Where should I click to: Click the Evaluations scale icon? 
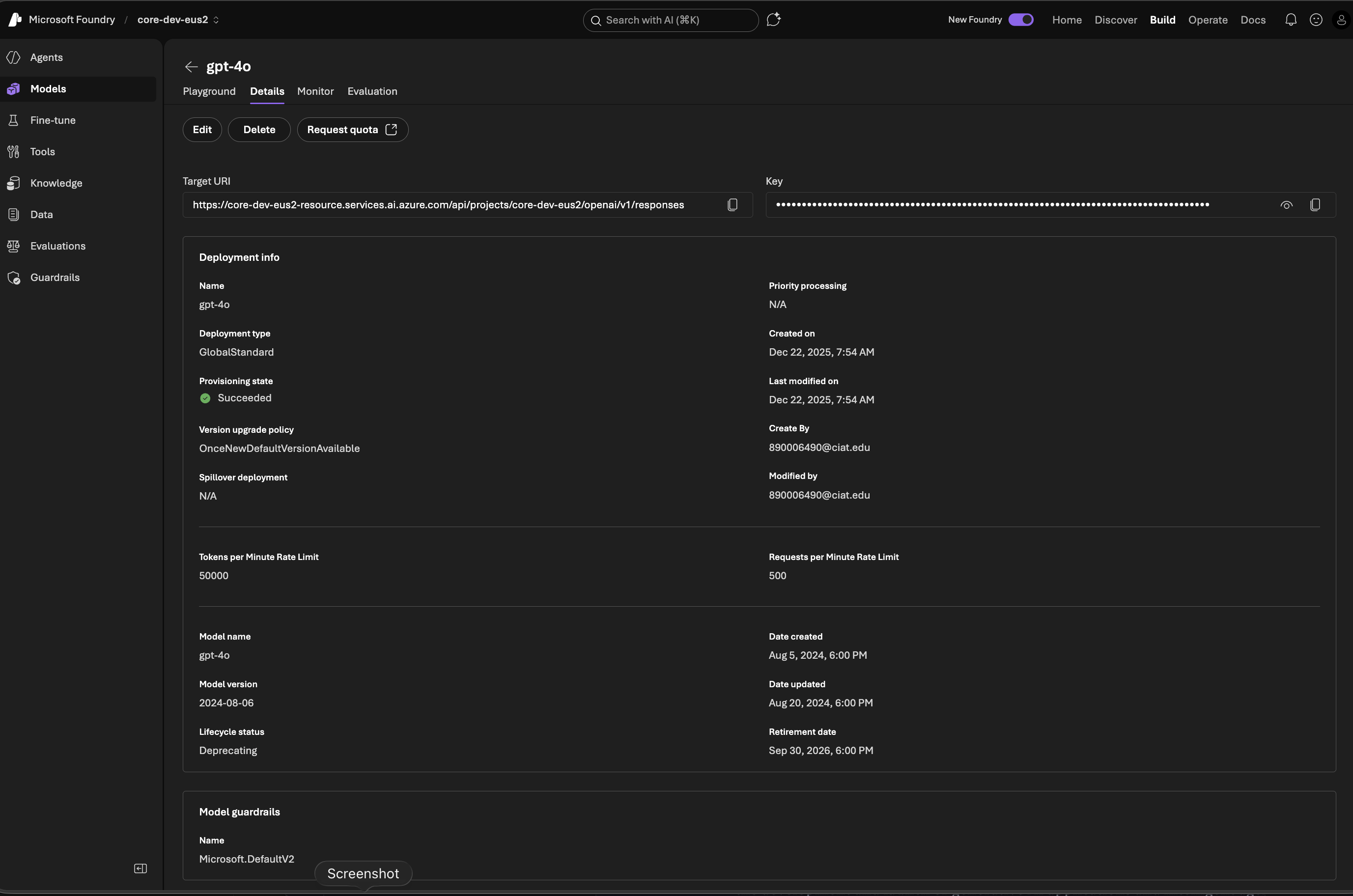[x=14, y=246]
